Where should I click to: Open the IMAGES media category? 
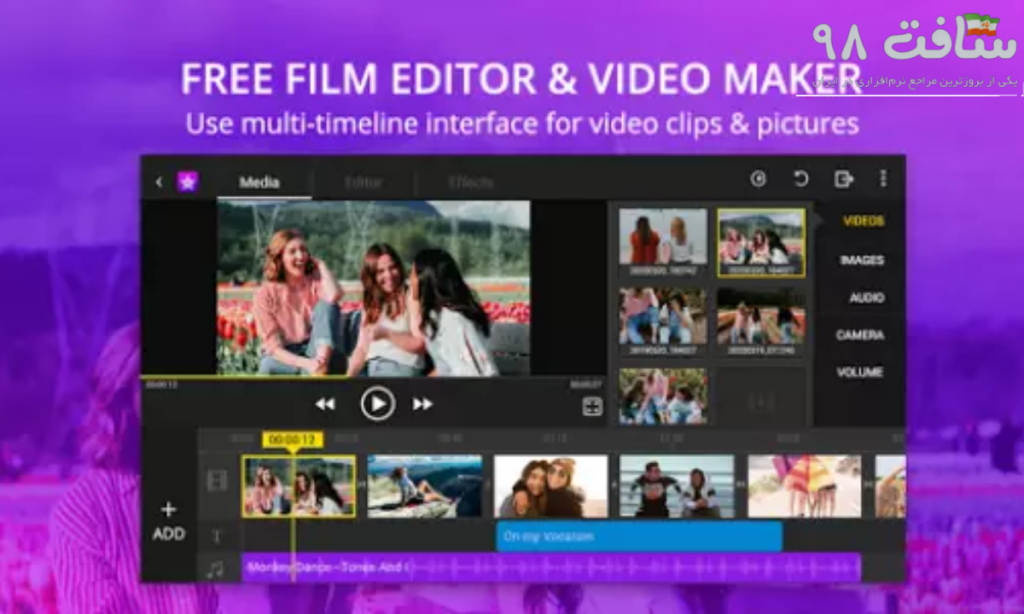point(861,260)
